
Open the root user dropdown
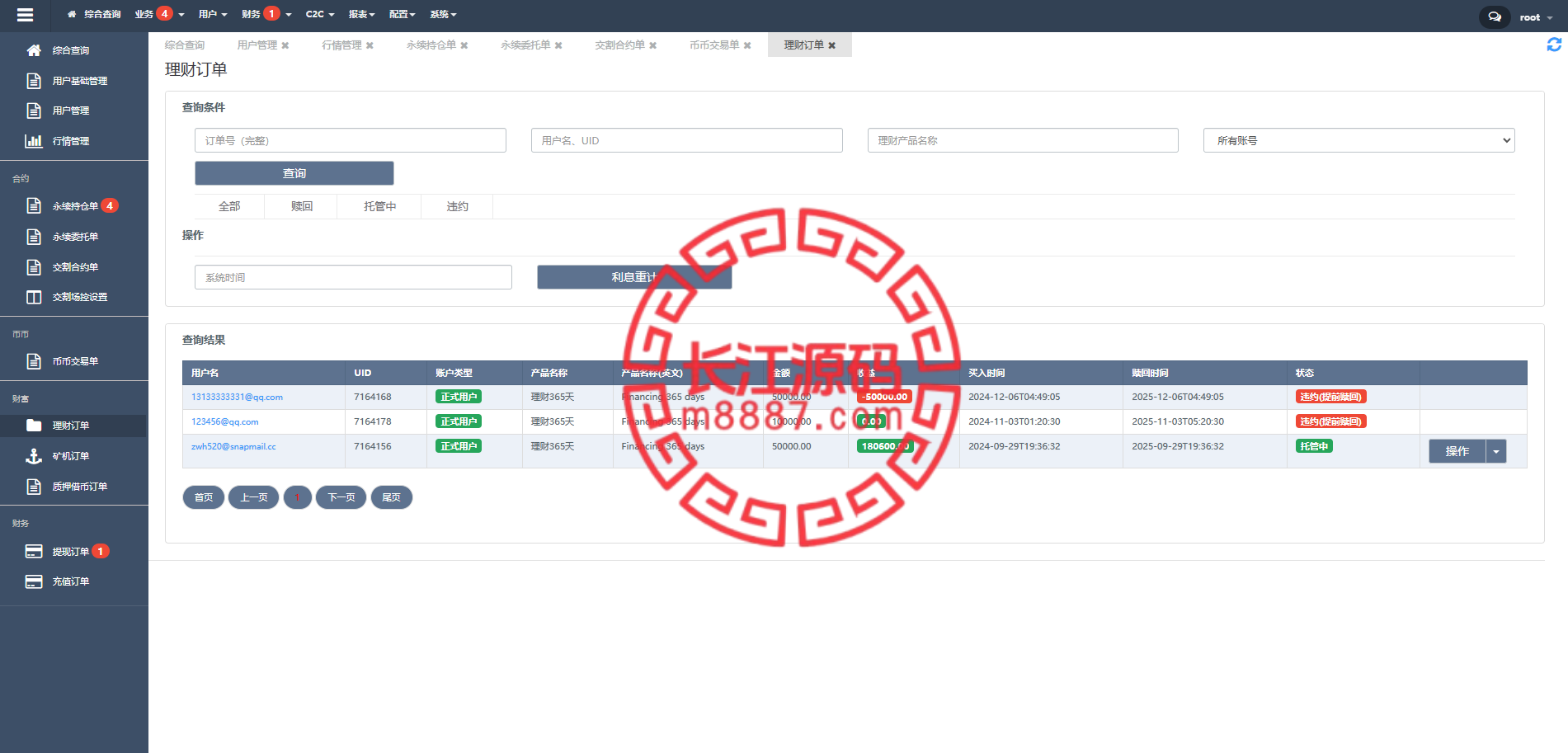(x=1536, y=16)
